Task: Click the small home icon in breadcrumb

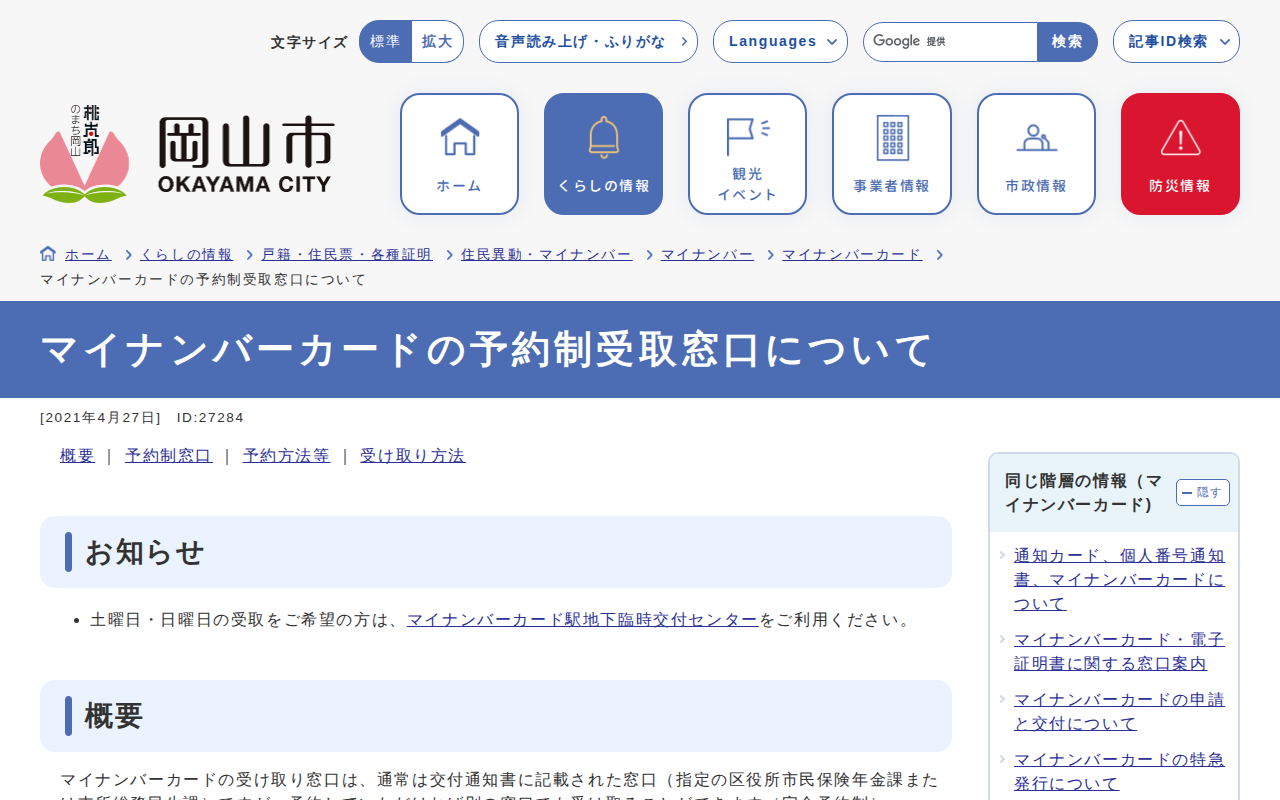Action: point(48,254)
